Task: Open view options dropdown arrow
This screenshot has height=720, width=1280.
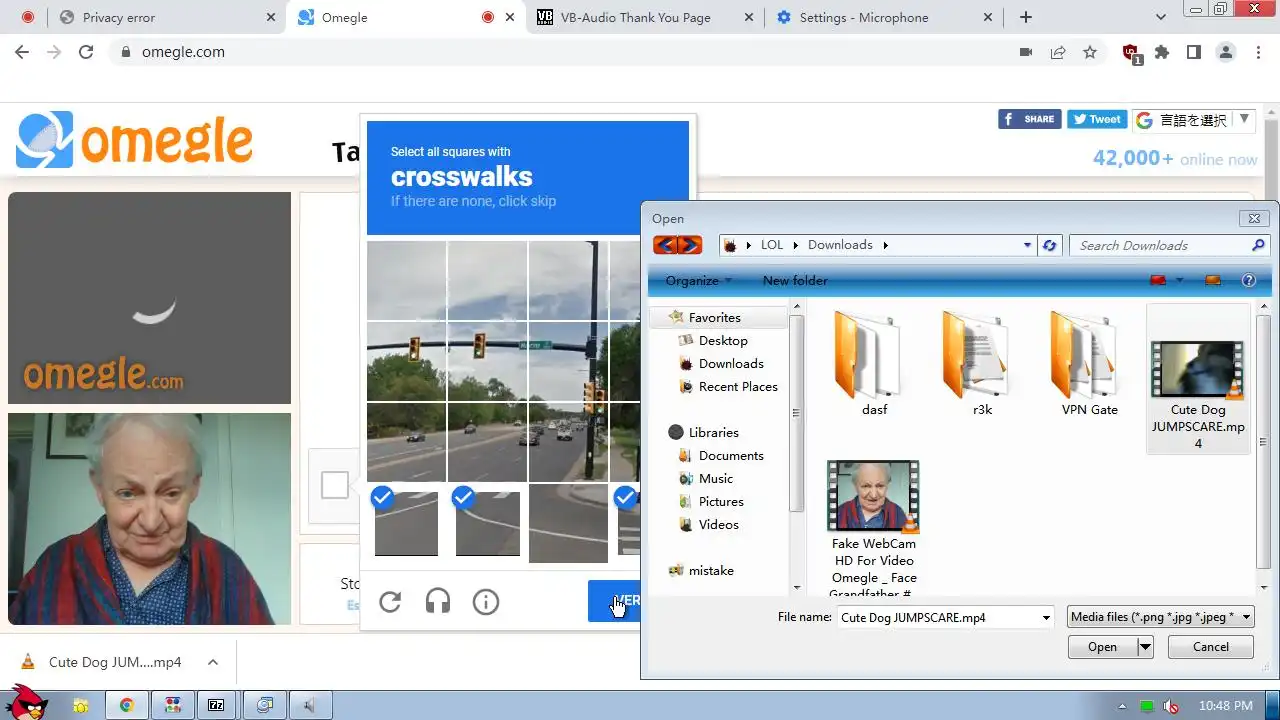Action: pyautogui.click(x=1180, y=281)
